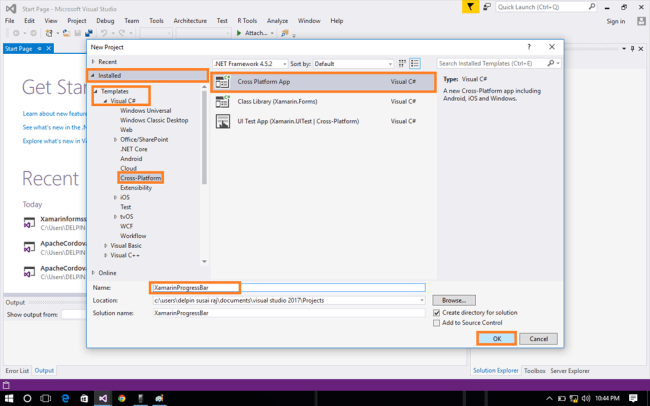Open the Windows Store taskbar icon
Viewport: 650px width, 406px height.
coord(84,399)
